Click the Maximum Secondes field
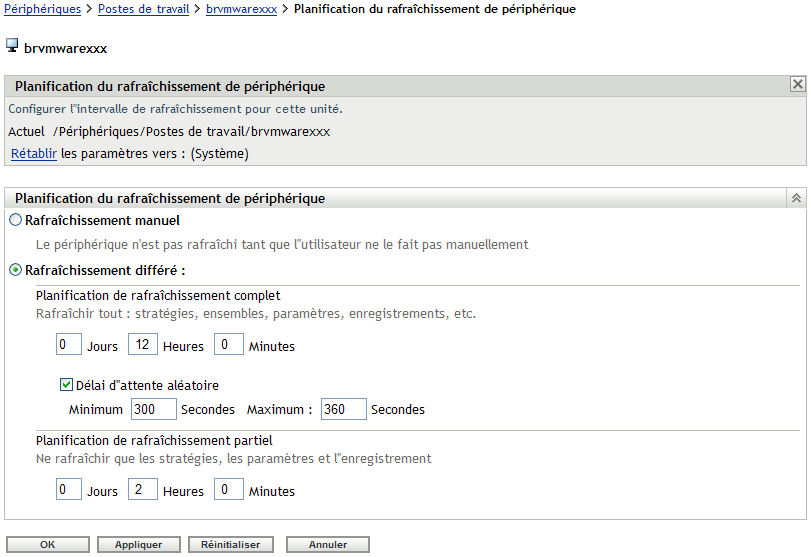This screenshot has height=557, width=811. point(343,409)
